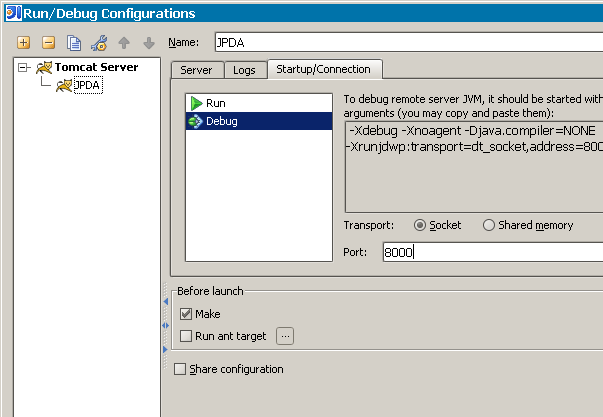603x417 pixels.
Task: Select the Debug startup mode
Action: (259, 121)
